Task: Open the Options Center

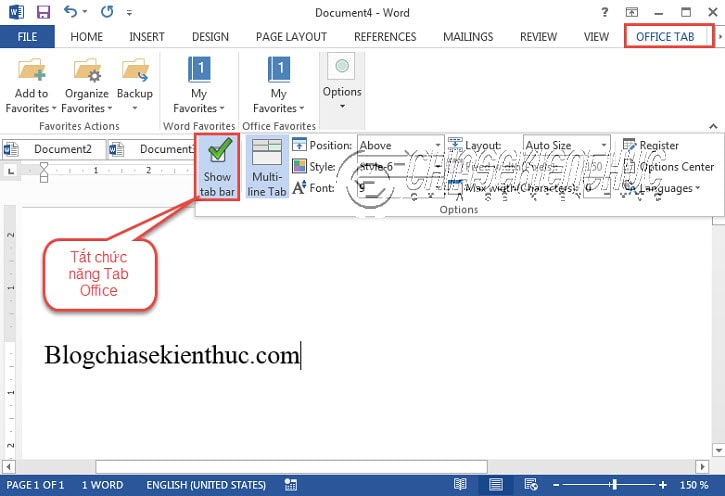Action: point(669,166)
